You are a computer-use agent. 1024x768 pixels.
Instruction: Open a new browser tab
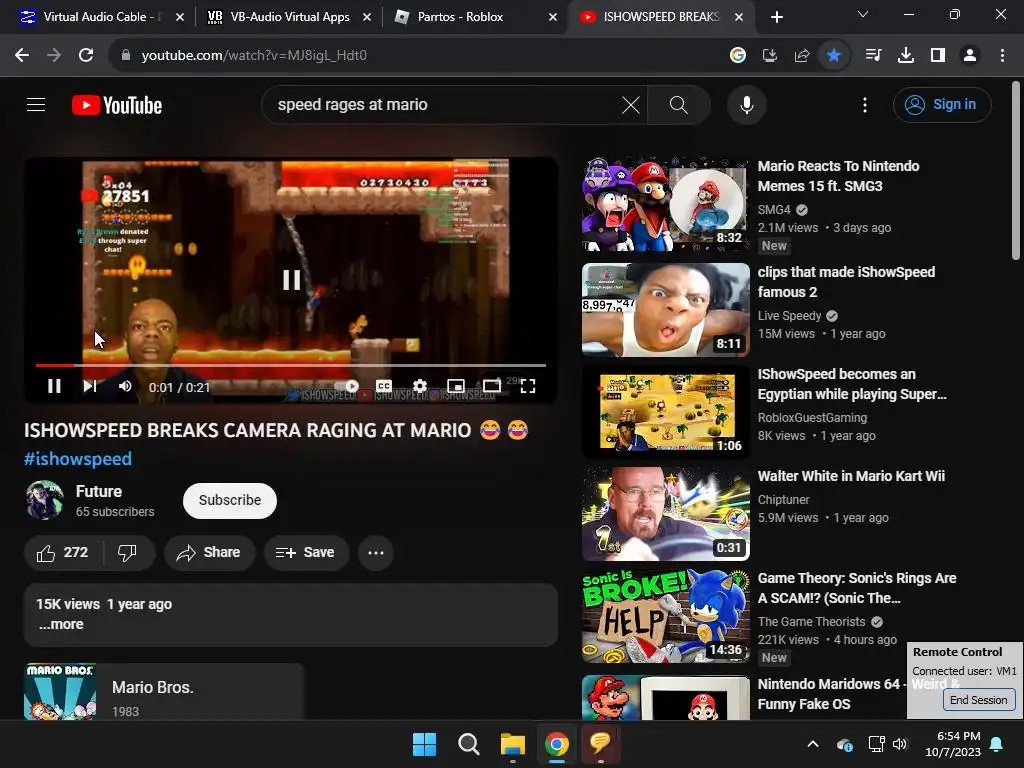pos(776,17)
